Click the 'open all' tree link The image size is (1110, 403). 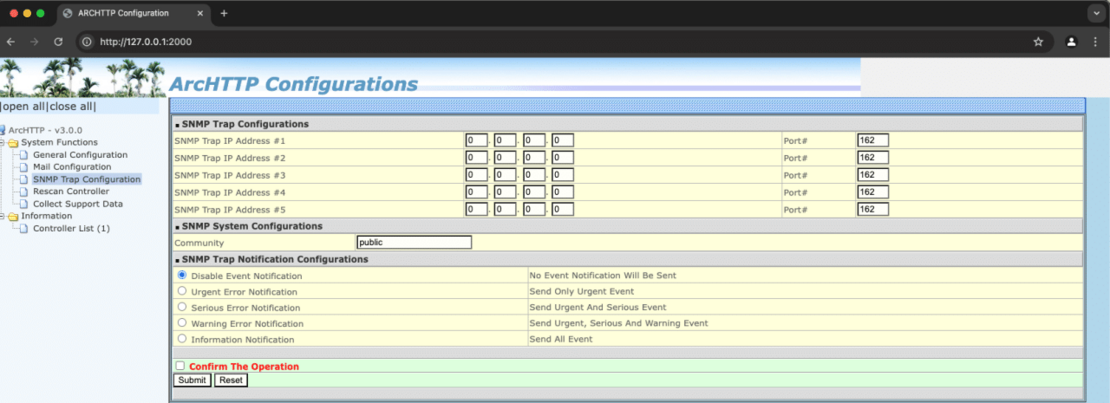click(x=23, y=106)
